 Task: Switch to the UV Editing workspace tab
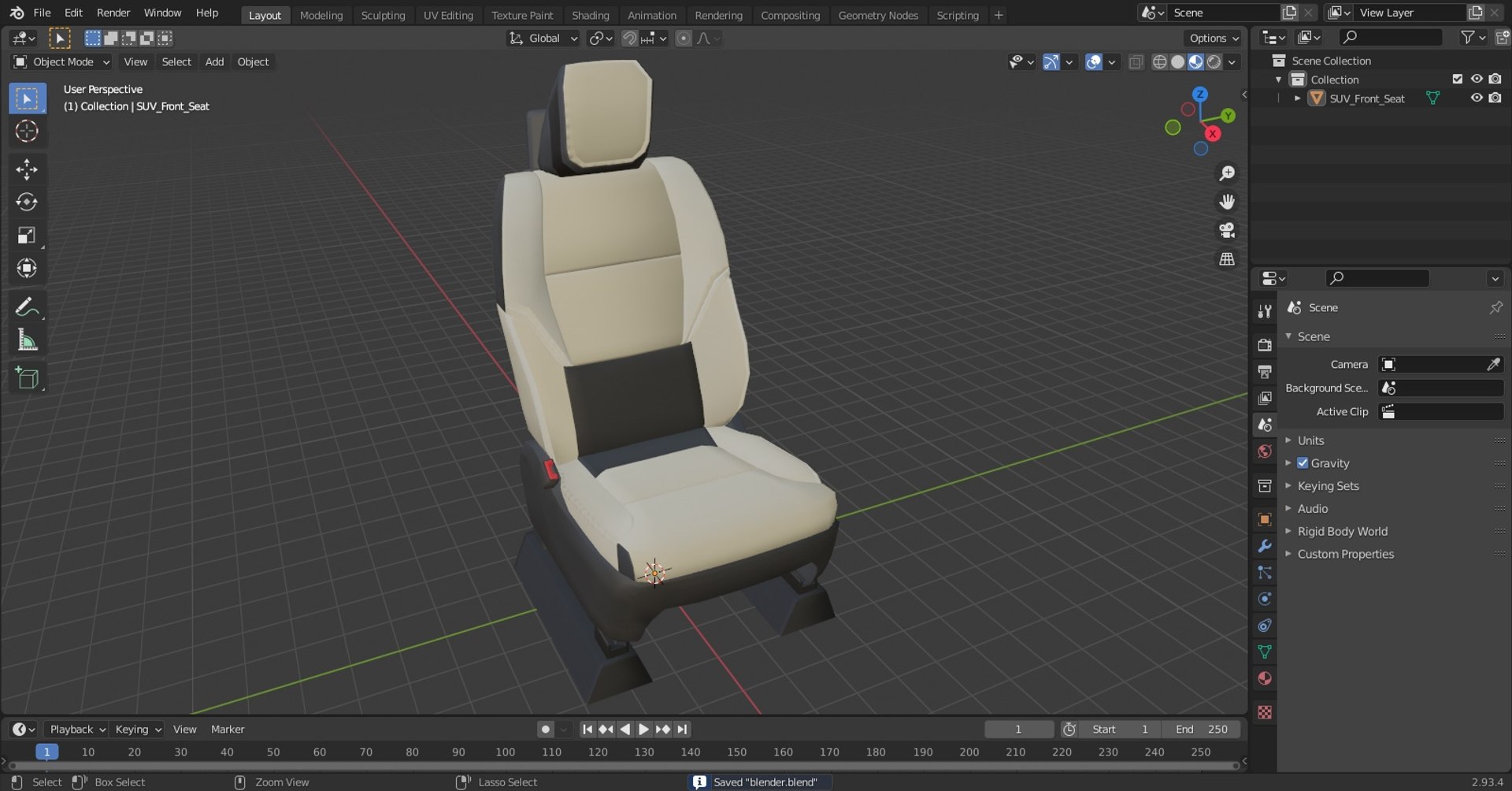click(448, 15)
